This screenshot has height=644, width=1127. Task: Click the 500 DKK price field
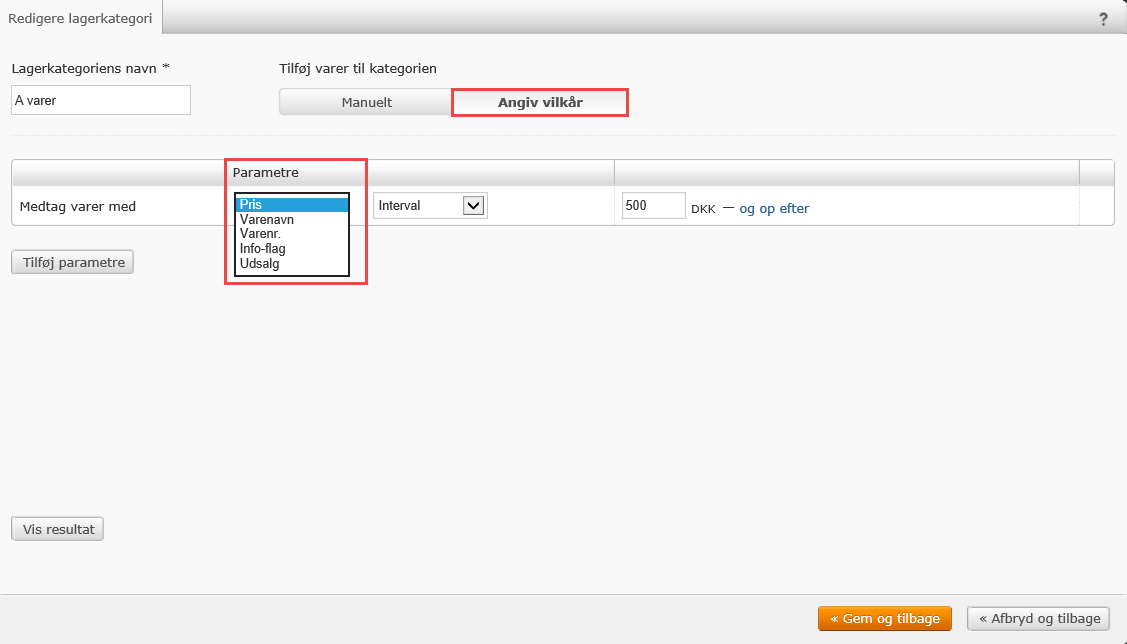pos(653,206)
